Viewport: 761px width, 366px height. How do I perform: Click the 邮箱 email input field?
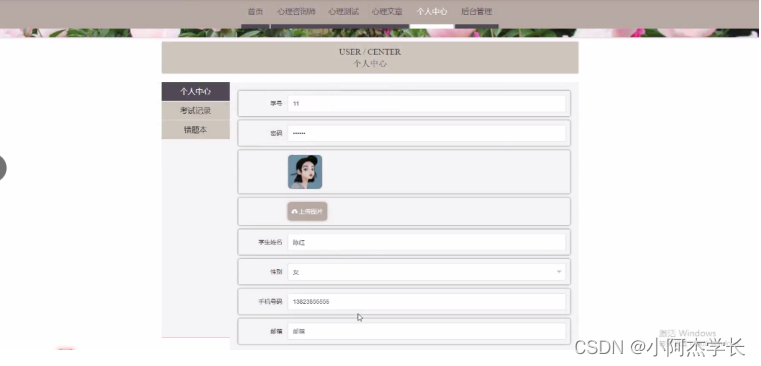click(427, 332)
